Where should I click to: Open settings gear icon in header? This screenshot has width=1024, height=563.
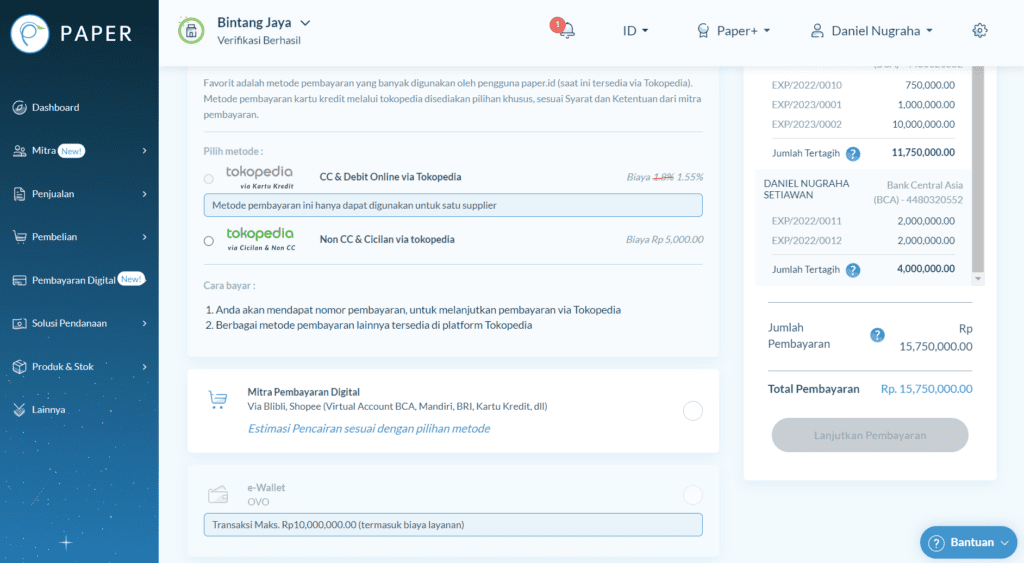[980, 30]
